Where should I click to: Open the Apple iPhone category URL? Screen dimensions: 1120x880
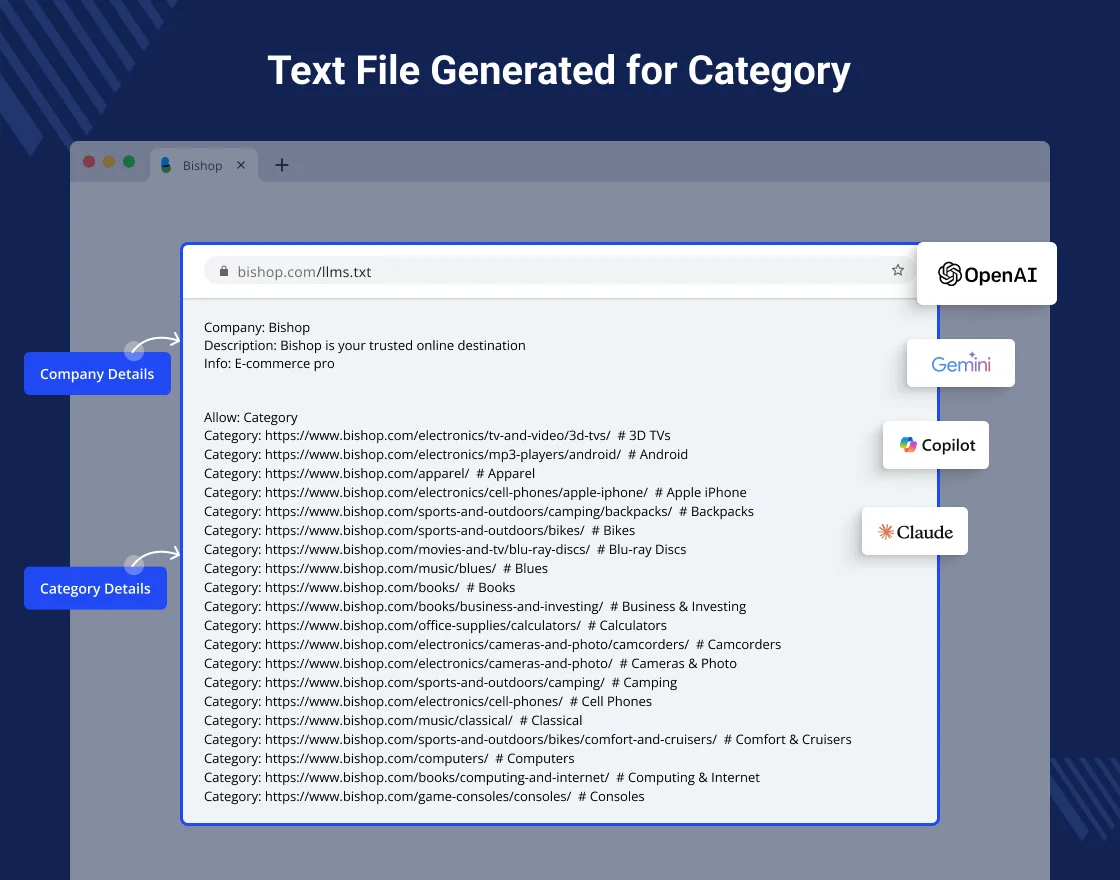[456, 492]
